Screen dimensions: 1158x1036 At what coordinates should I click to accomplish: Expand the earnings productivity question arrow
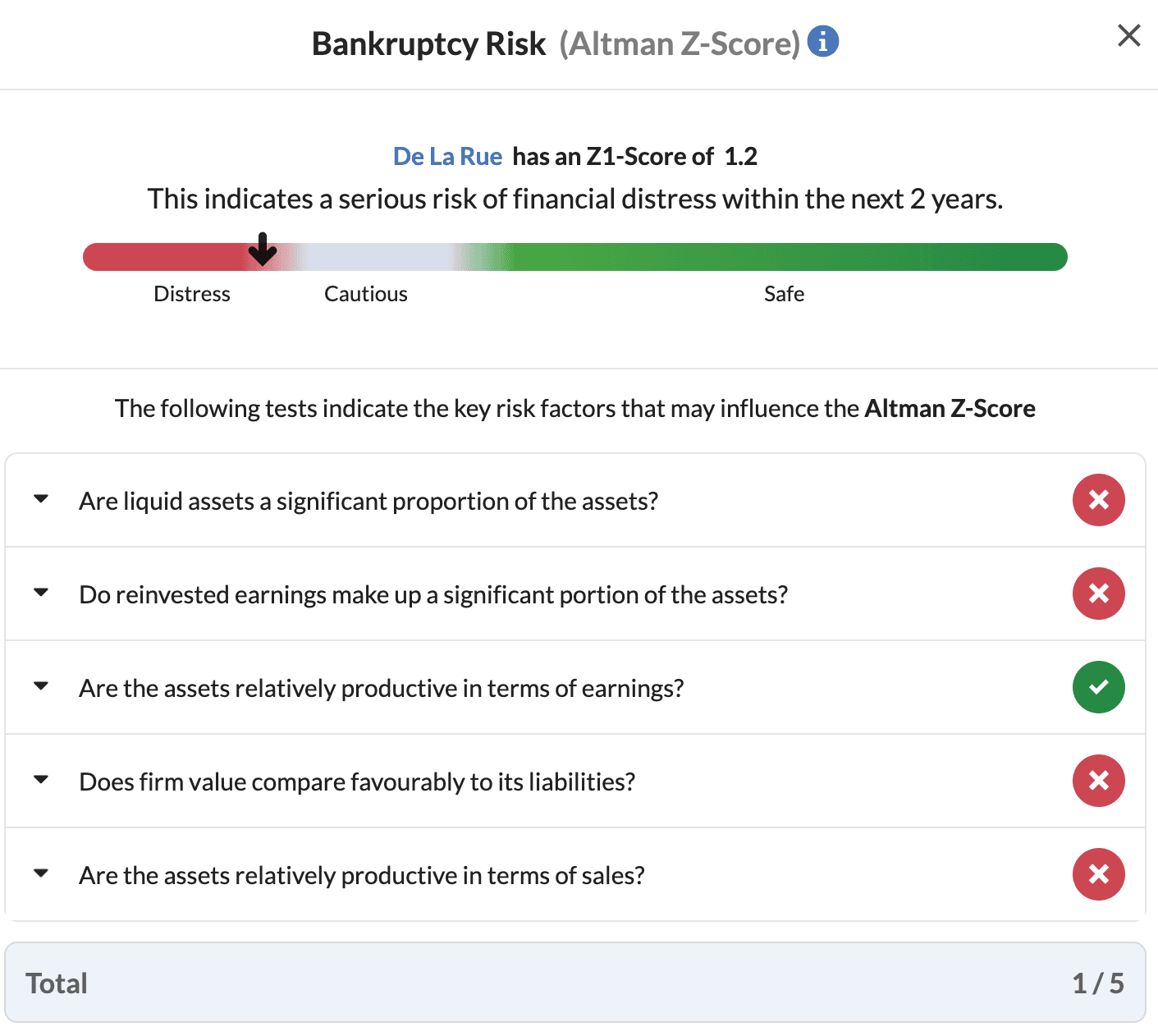[x=41, y=686]
